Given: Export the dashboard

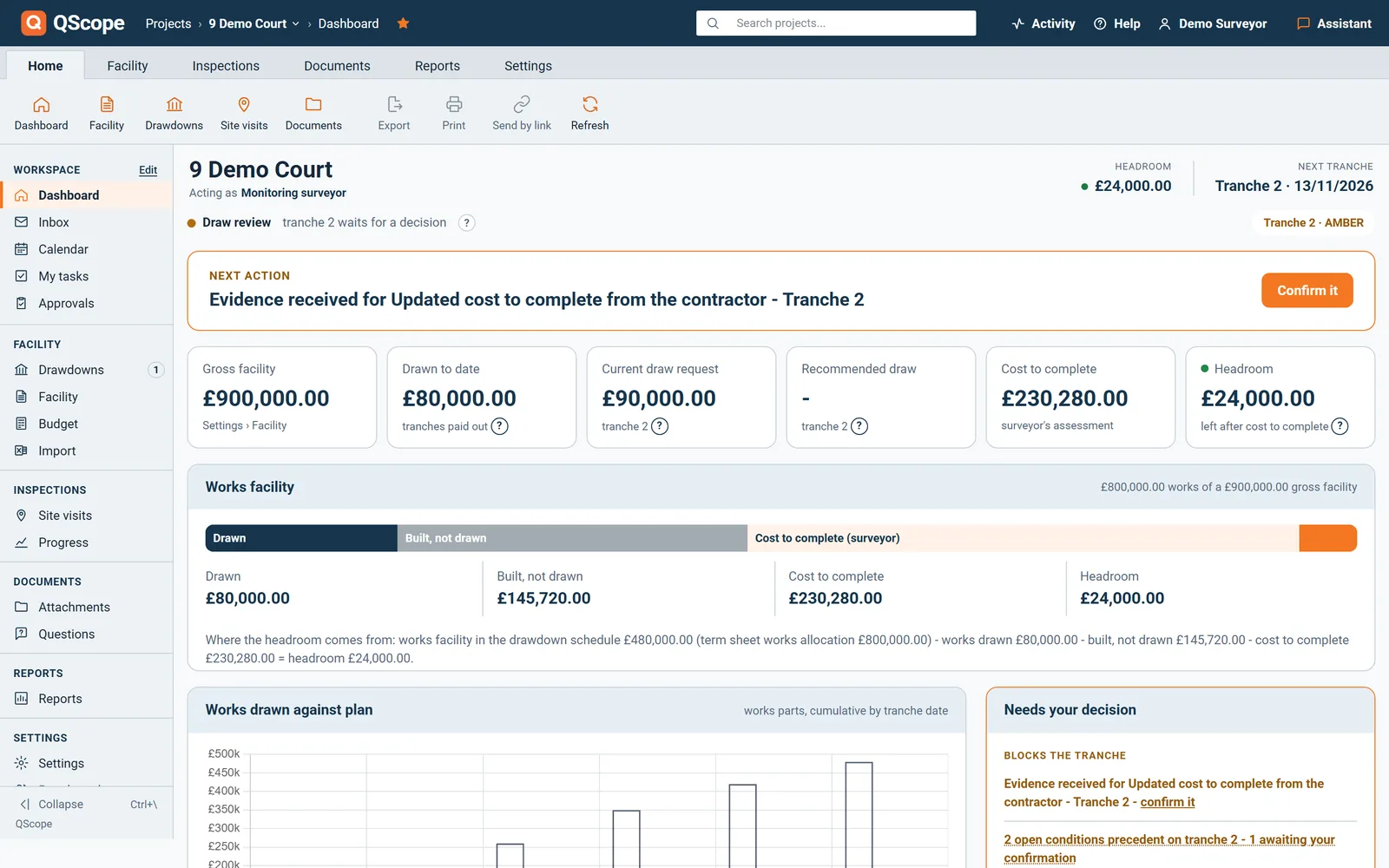Looking at the screenshot, I should point(394,114).
